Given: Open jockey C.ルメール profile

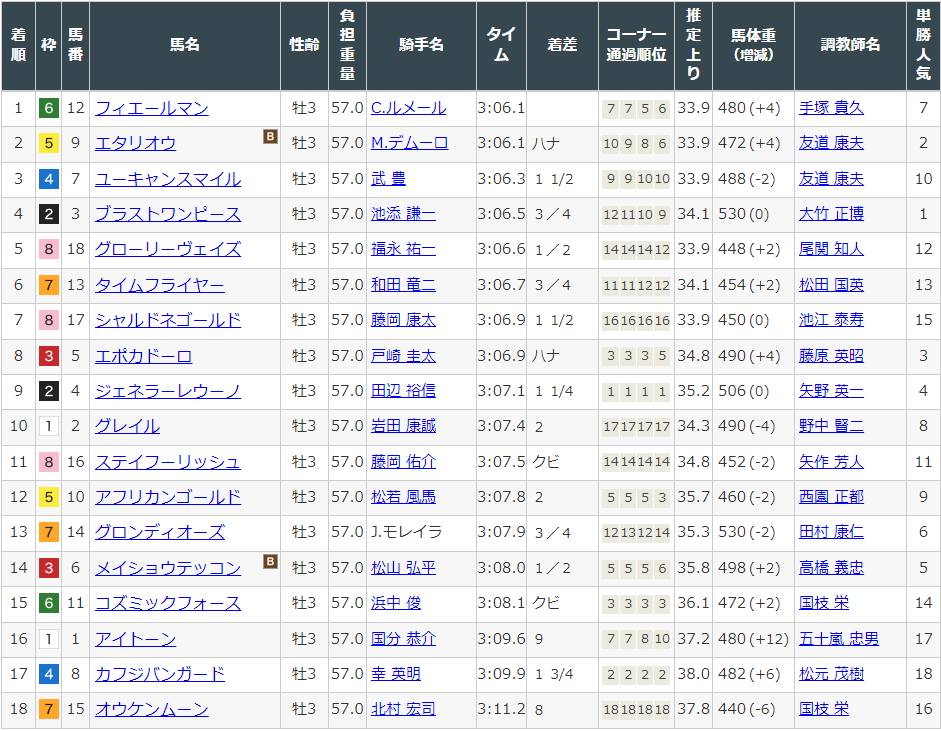Looking at the screenshot, I should [409, 108].
